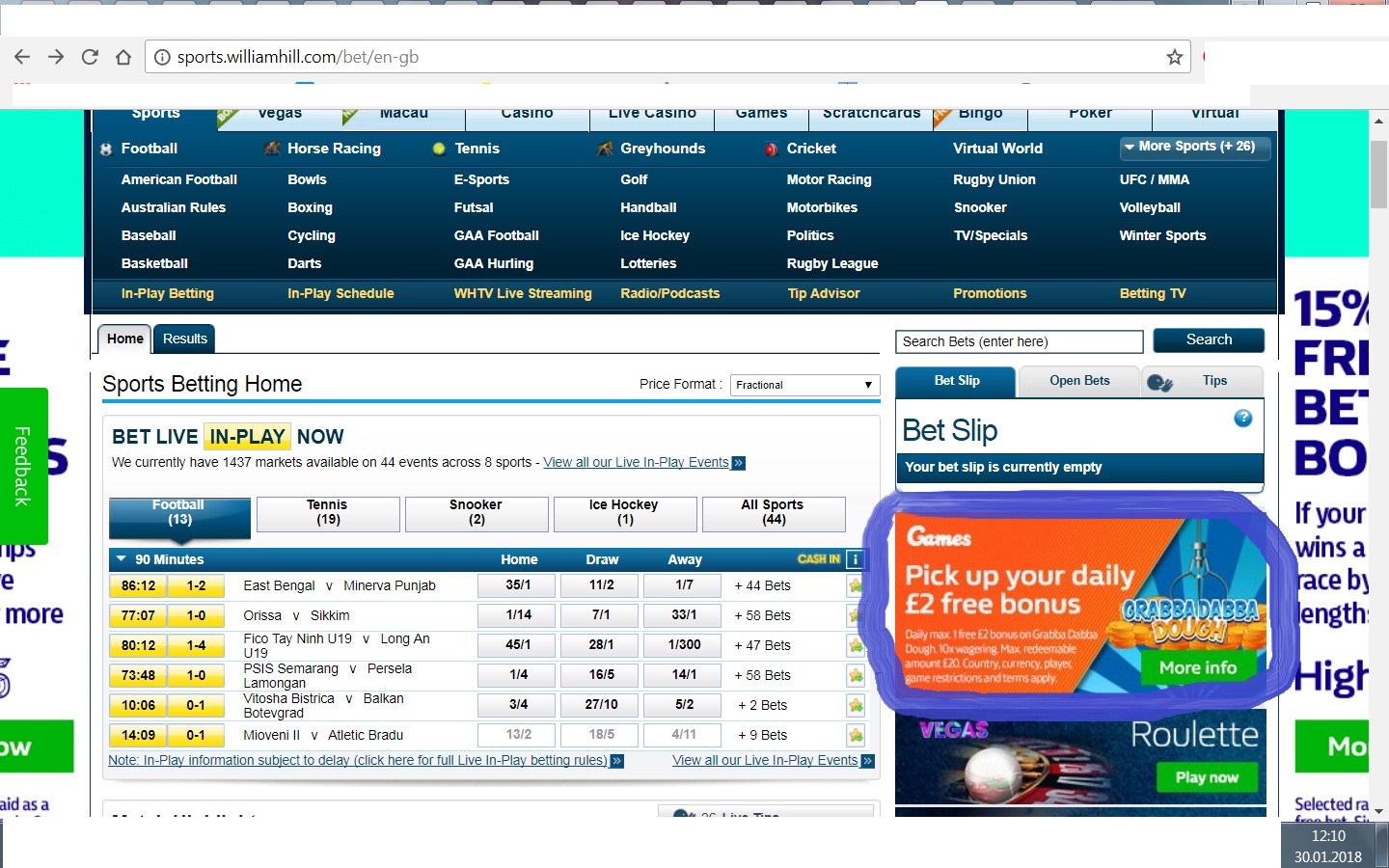Click the tennis ball icon beside Tennis
This screenshot has height=868, width=1389.
click(439, 149)
